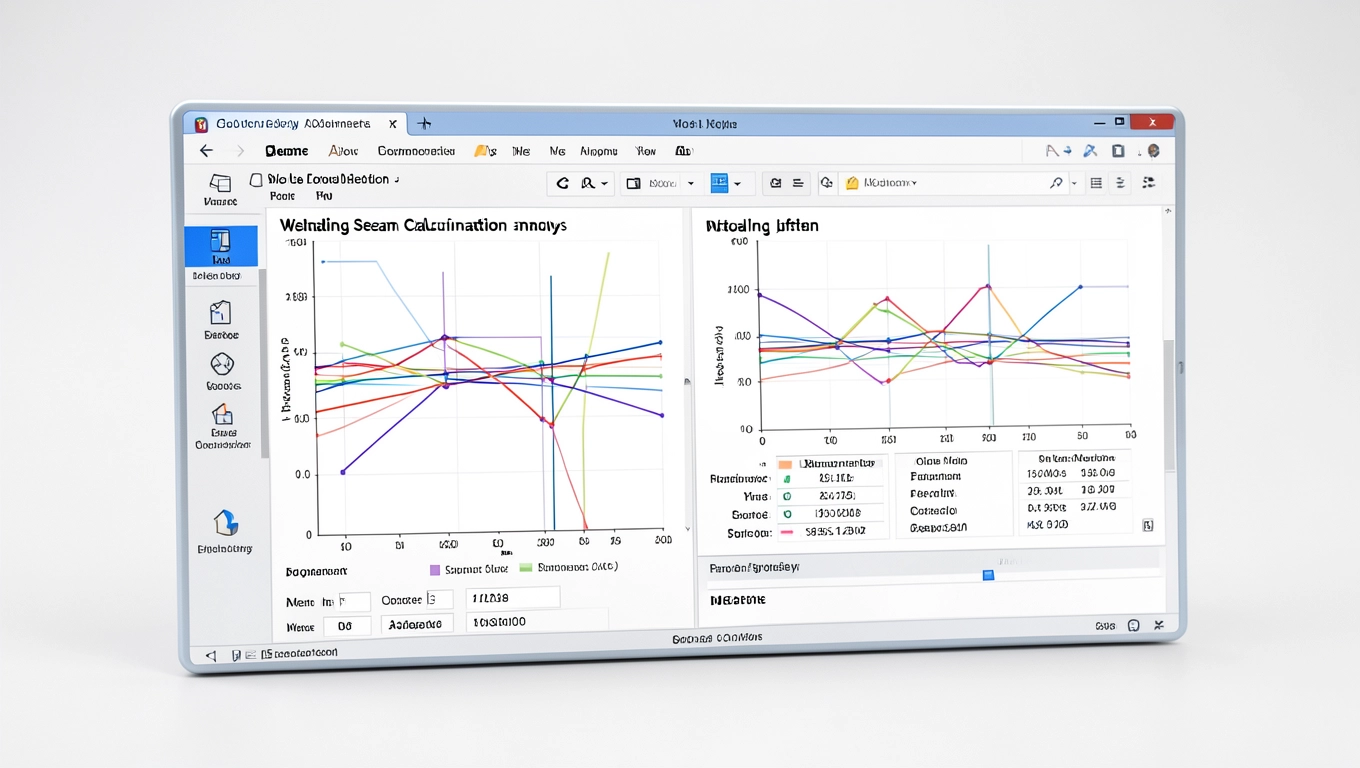
Task: Click the first input field below left chart
Action: coord(354,602)
